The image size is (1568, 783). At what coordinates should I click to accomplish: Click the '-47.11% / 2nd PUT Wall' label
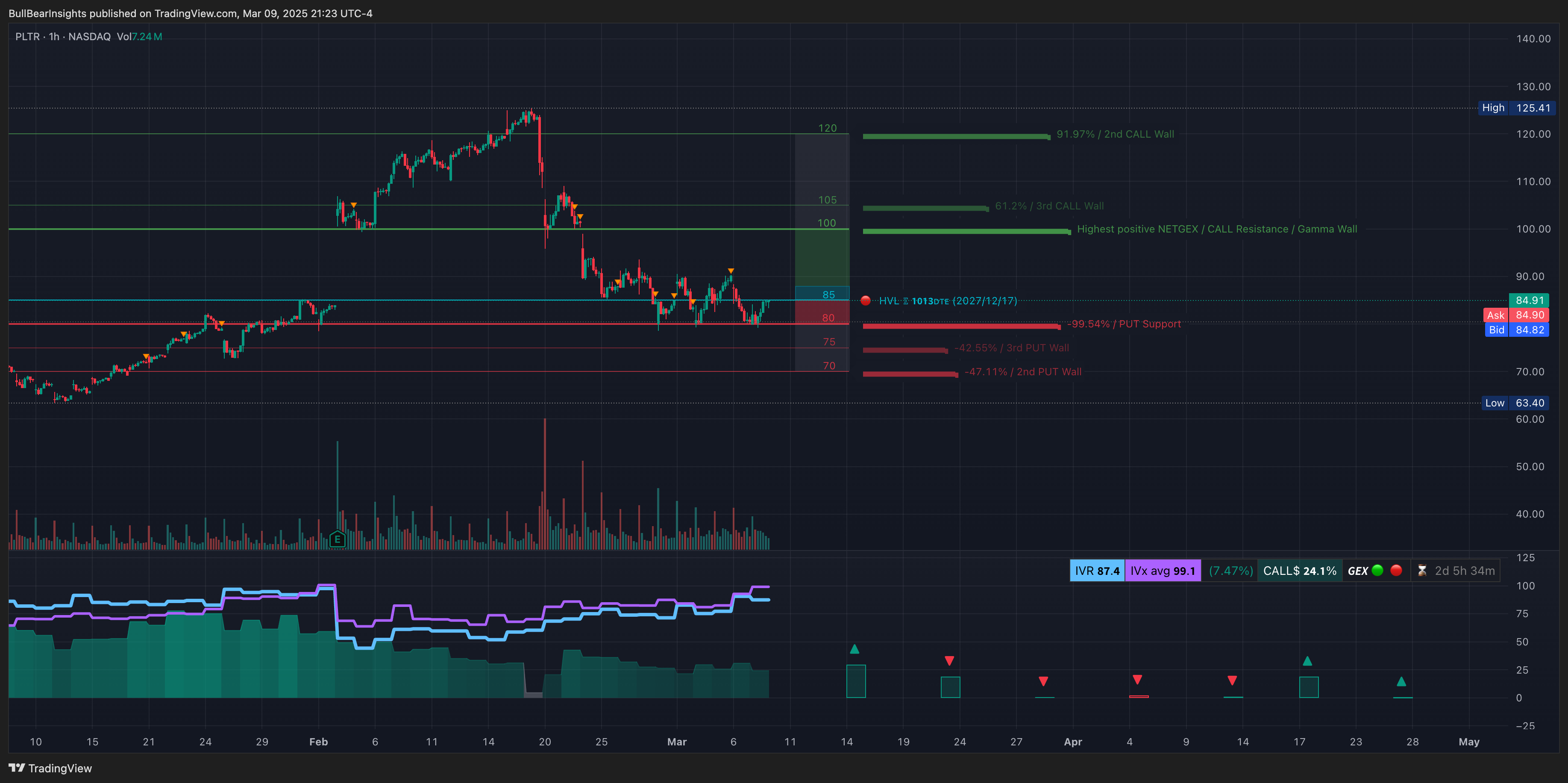click(1023, 371)
